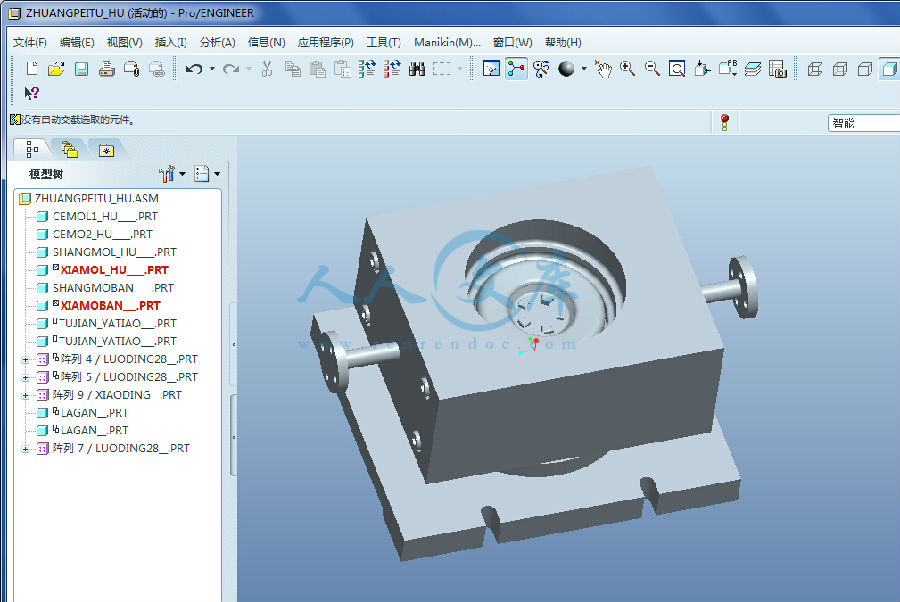Cut the selection with scissors icon
This screenshot has height=602, width=900.
(267, 69)
